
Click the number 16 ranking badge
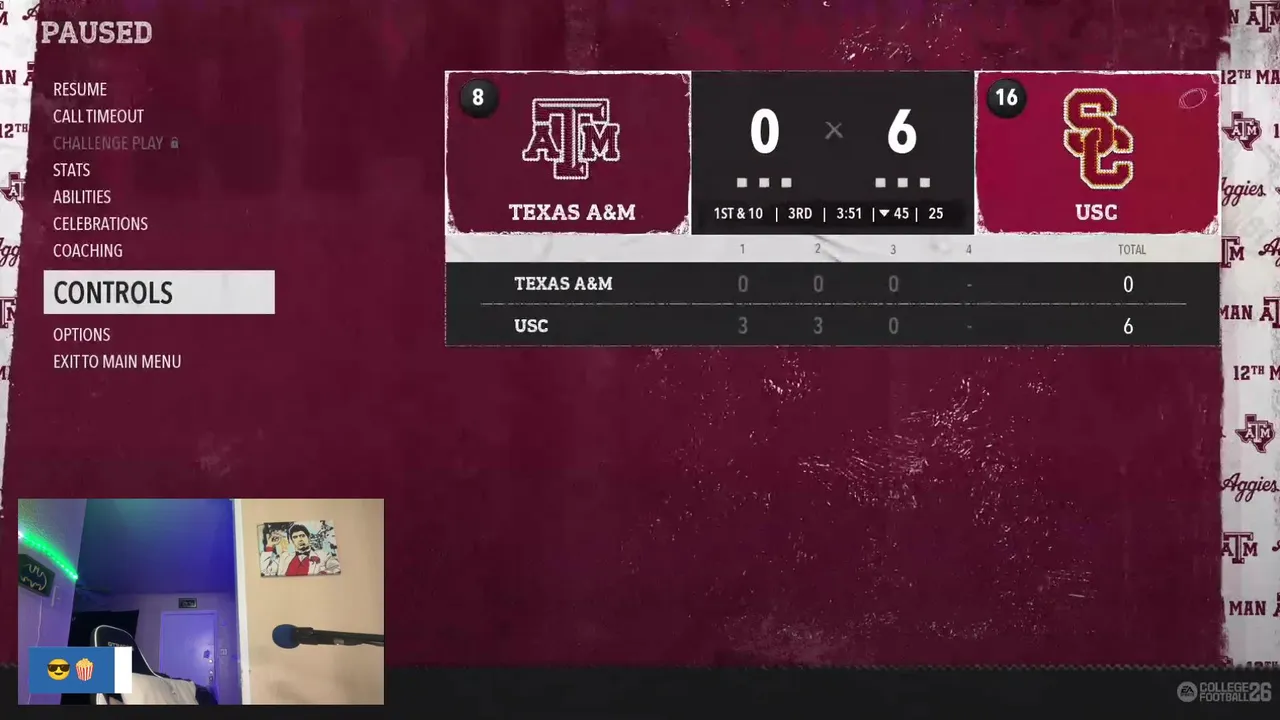coord(1006,97)
